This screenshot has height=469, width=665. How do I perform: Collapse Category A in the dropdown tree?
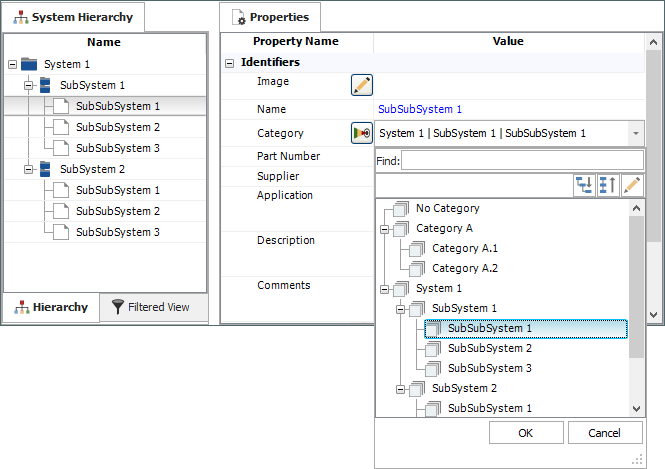(385, 229)
